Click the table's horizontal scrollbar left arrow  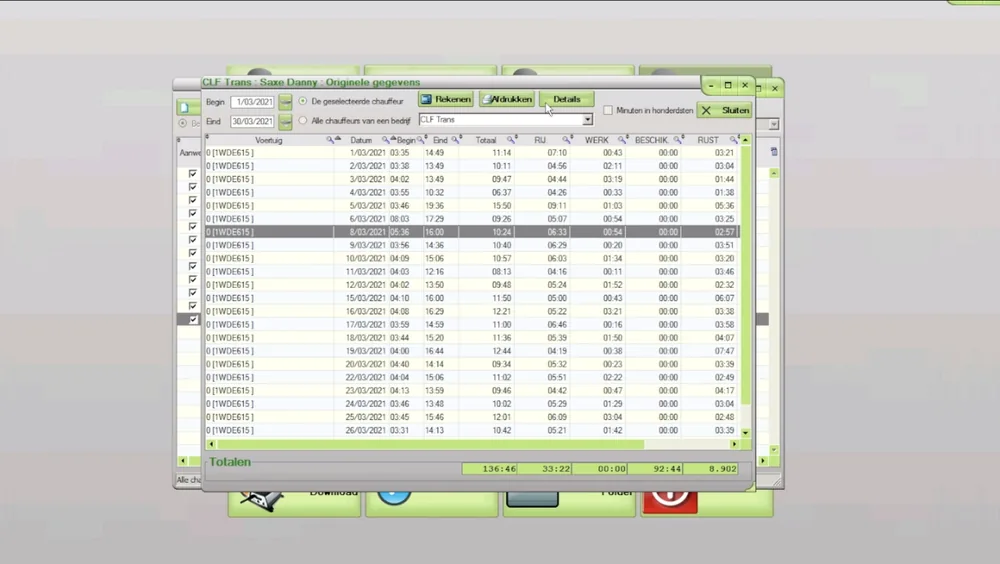point(211,444)
